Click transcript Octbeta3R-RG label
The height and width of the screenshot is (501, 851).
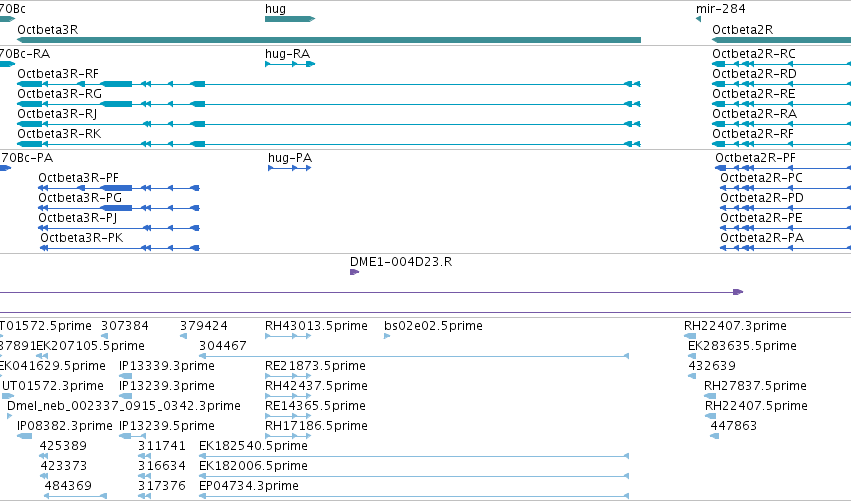tap(60, 94)
